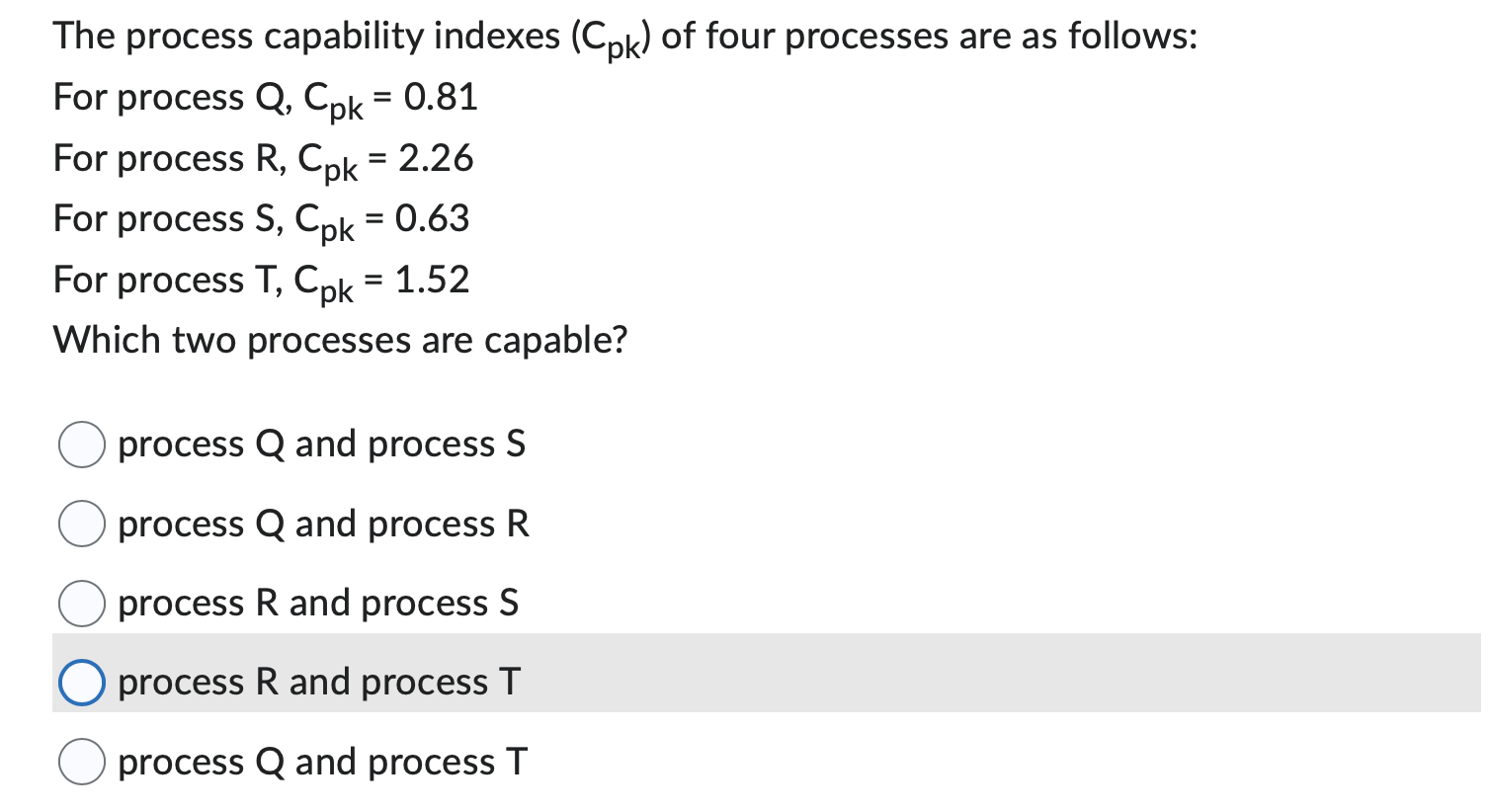Select radio button for process Q and process R

point(82,525)
